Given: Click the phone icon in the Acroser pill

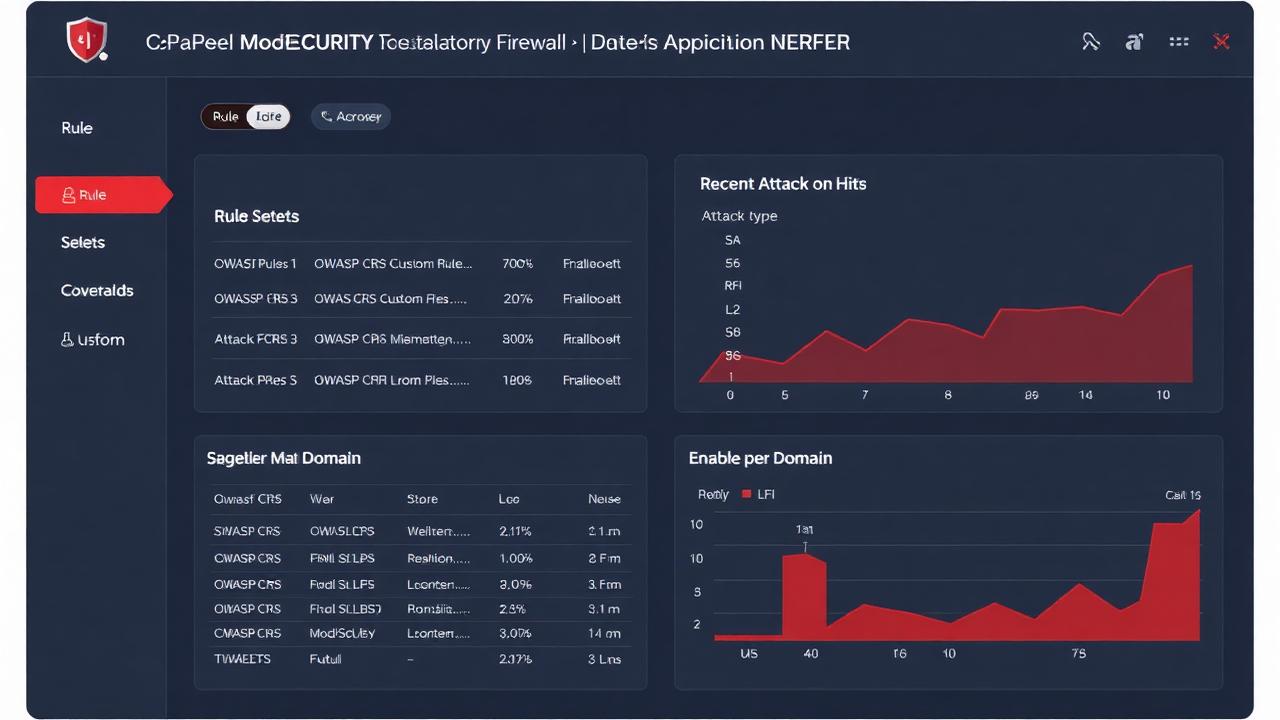Looking at the screenshot, I should (327, 117).
